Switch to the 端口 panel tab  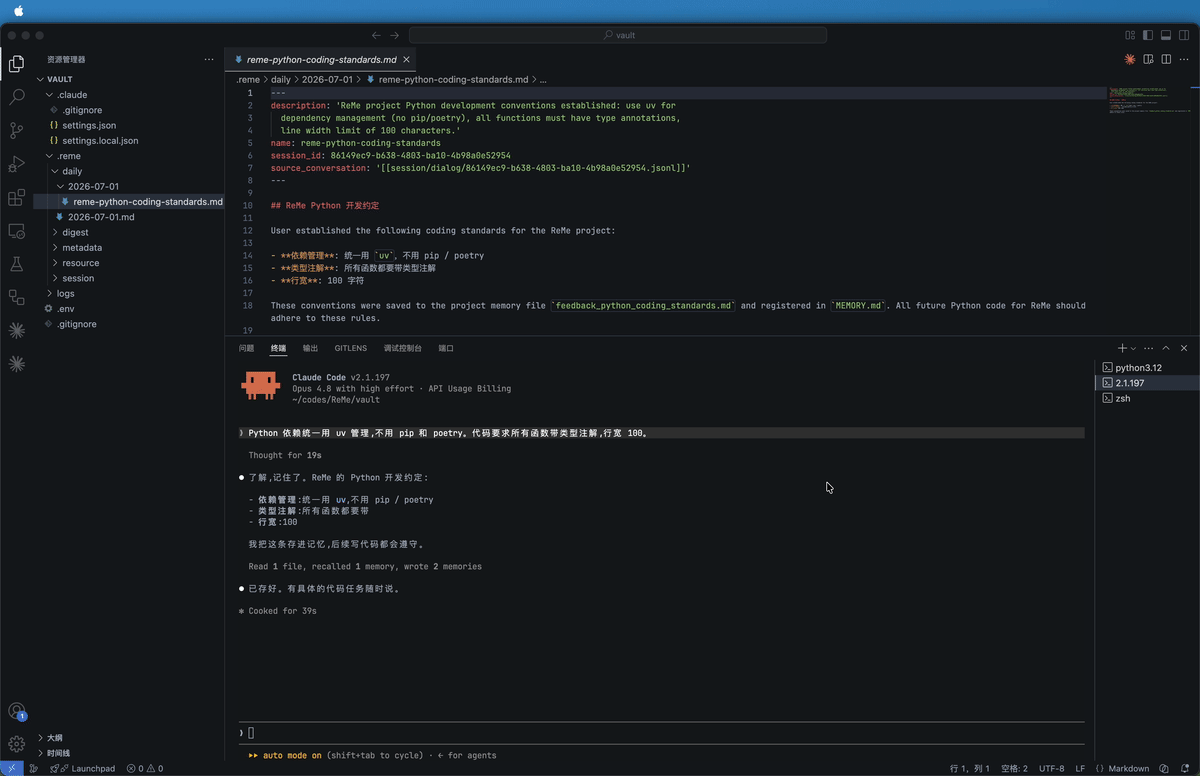[446, 348]
